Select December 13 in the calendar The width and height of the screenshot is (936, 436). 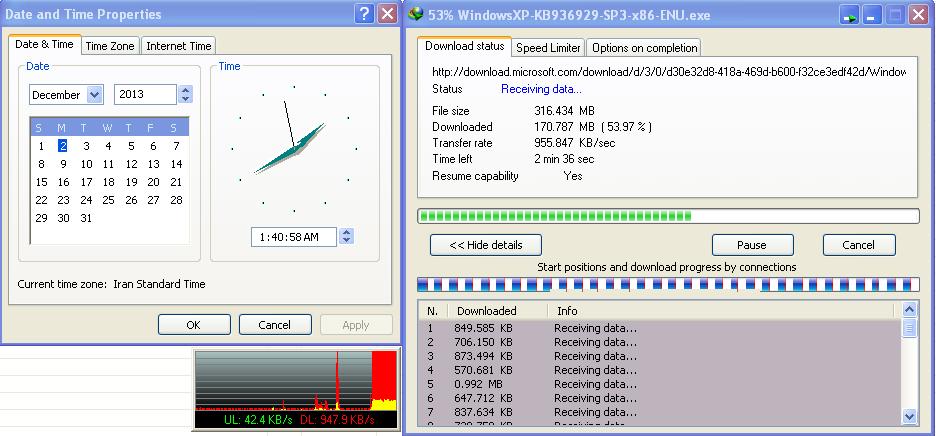pyautogui.click(x=153, y=164)
